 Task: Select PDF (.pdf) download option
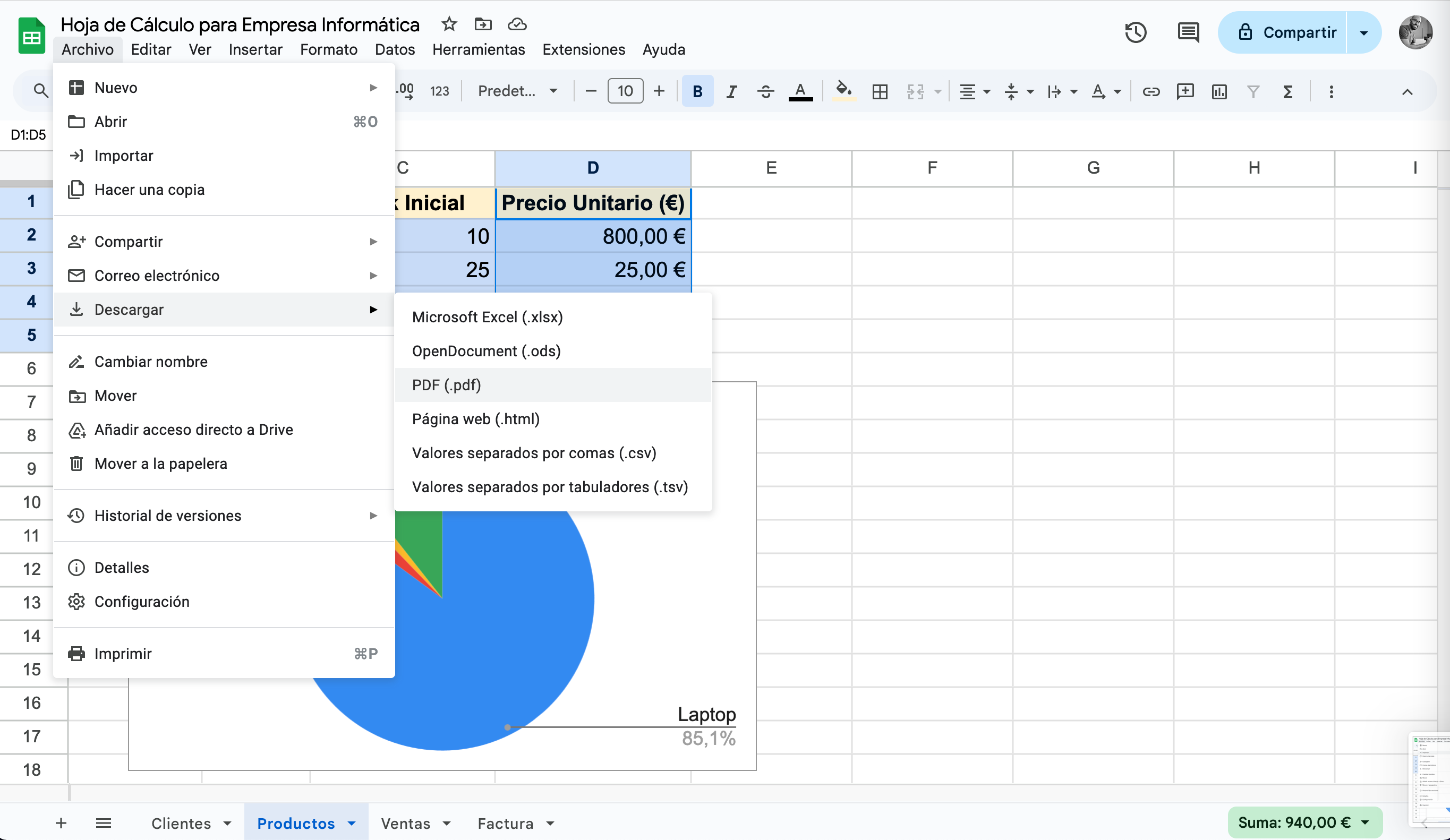(x=447, y=385)
